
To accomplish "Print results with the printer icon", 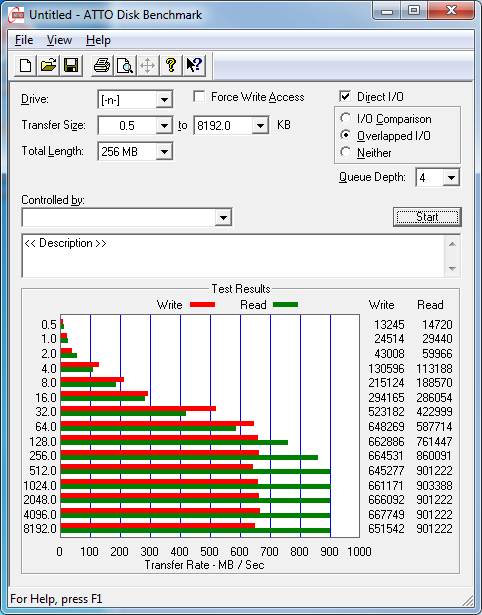I will pyautogui.click(x=102, y=66).
